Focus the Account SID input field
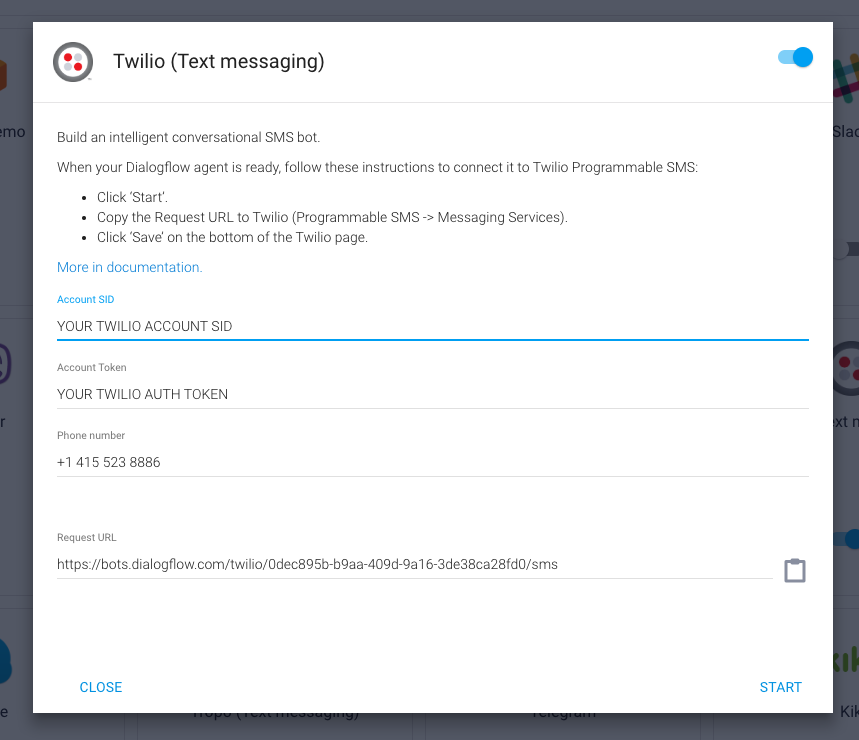This screenshot has width=859, height=740. coord(433,326)
